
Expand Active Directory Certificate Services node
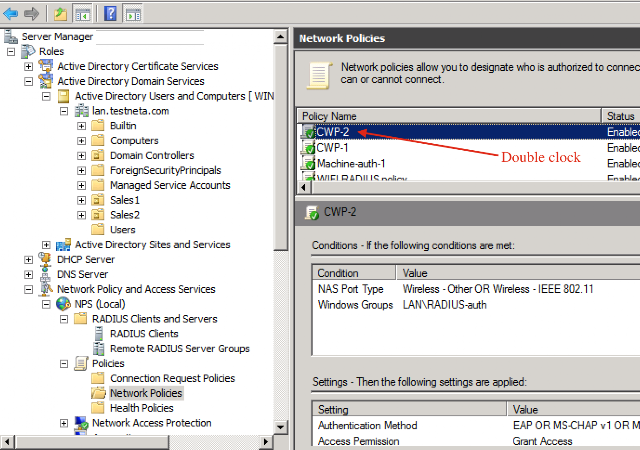28,66
